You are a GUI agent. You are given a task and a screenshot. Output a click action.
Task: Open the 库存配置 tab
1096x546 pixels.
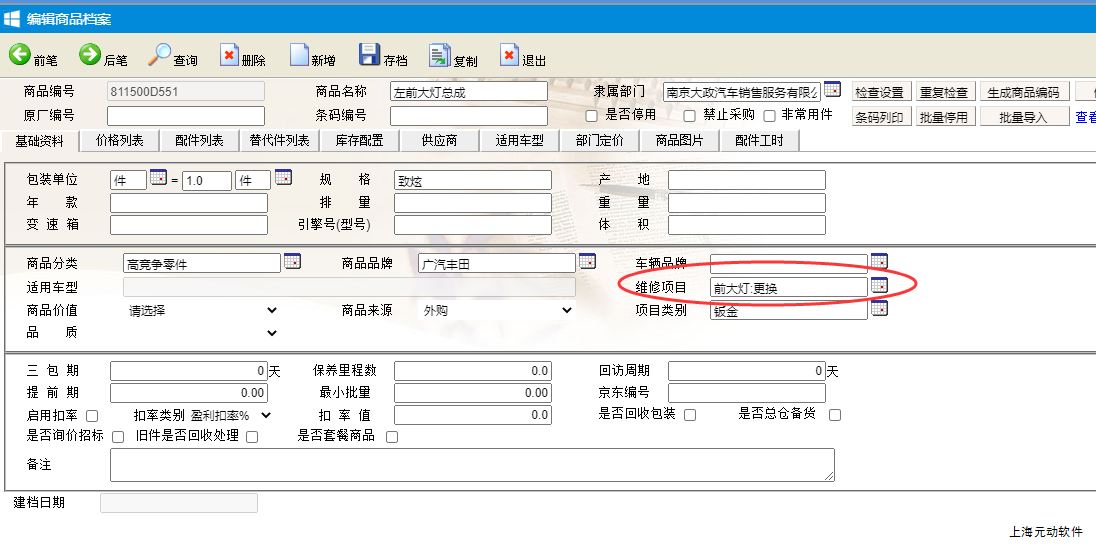click(x=359, y=141)
